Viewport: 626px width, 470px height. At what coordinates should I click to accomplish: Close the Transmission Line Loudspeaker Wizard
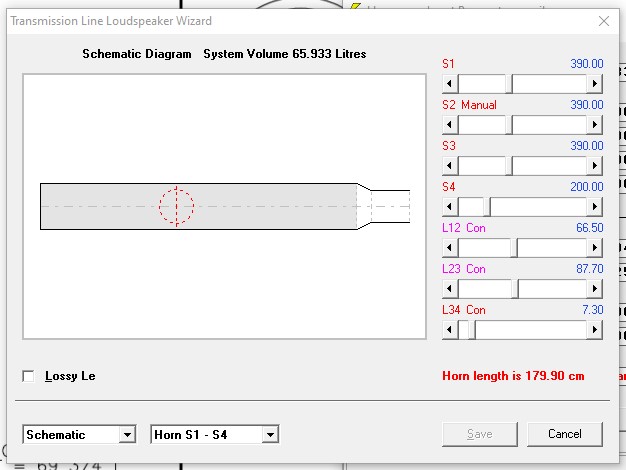coord(604,21)
